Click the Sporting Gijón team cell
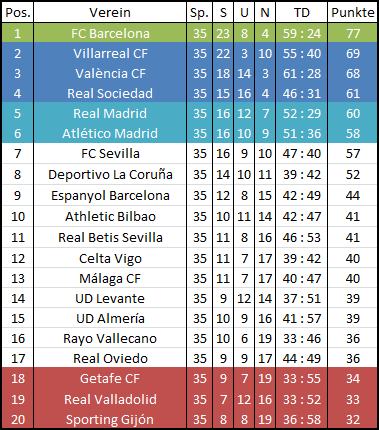 (x=110, y=419)
